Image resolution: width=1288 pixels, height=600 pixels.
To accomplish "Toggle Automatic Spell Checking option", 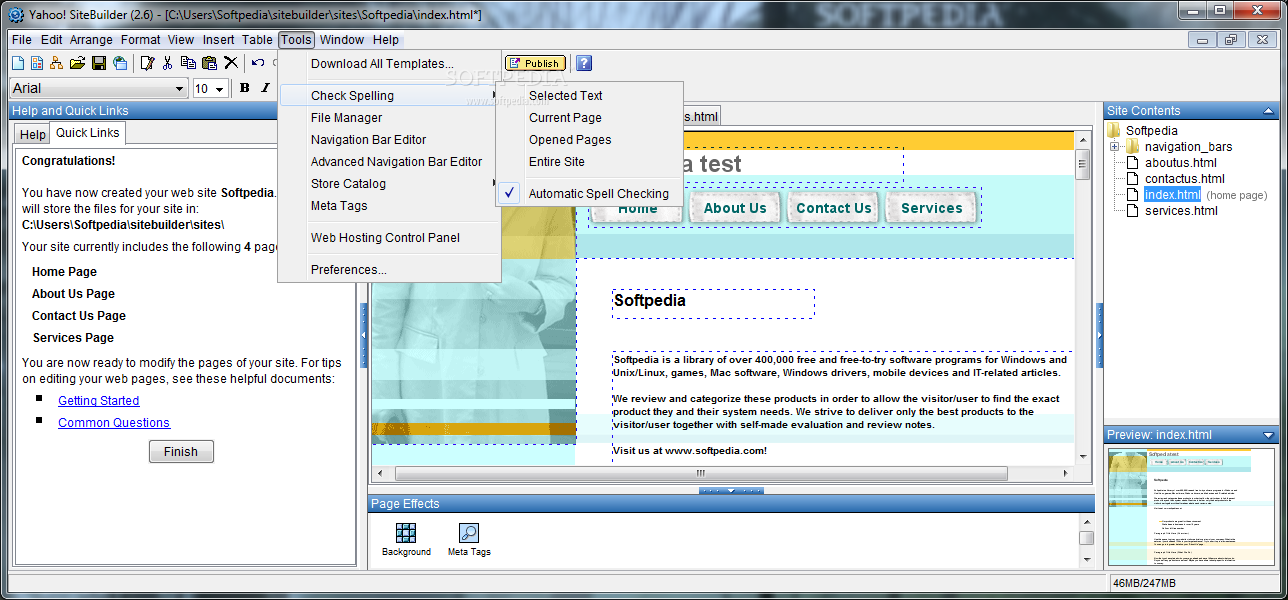I will [x=589, y=193].
